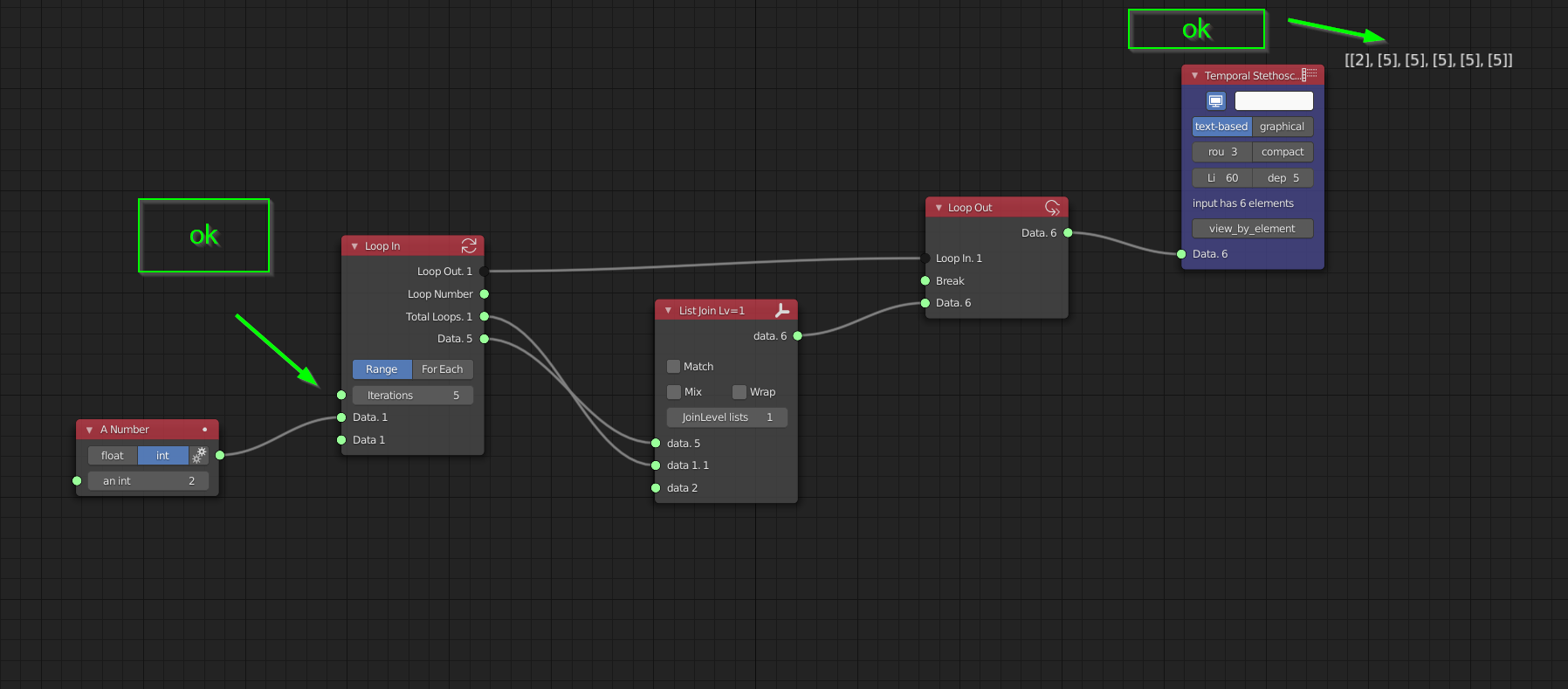Switch Stethoscope to graphical mode
The width and height of the screenshot is (1568, 689).
click(x=1283, y=127)
